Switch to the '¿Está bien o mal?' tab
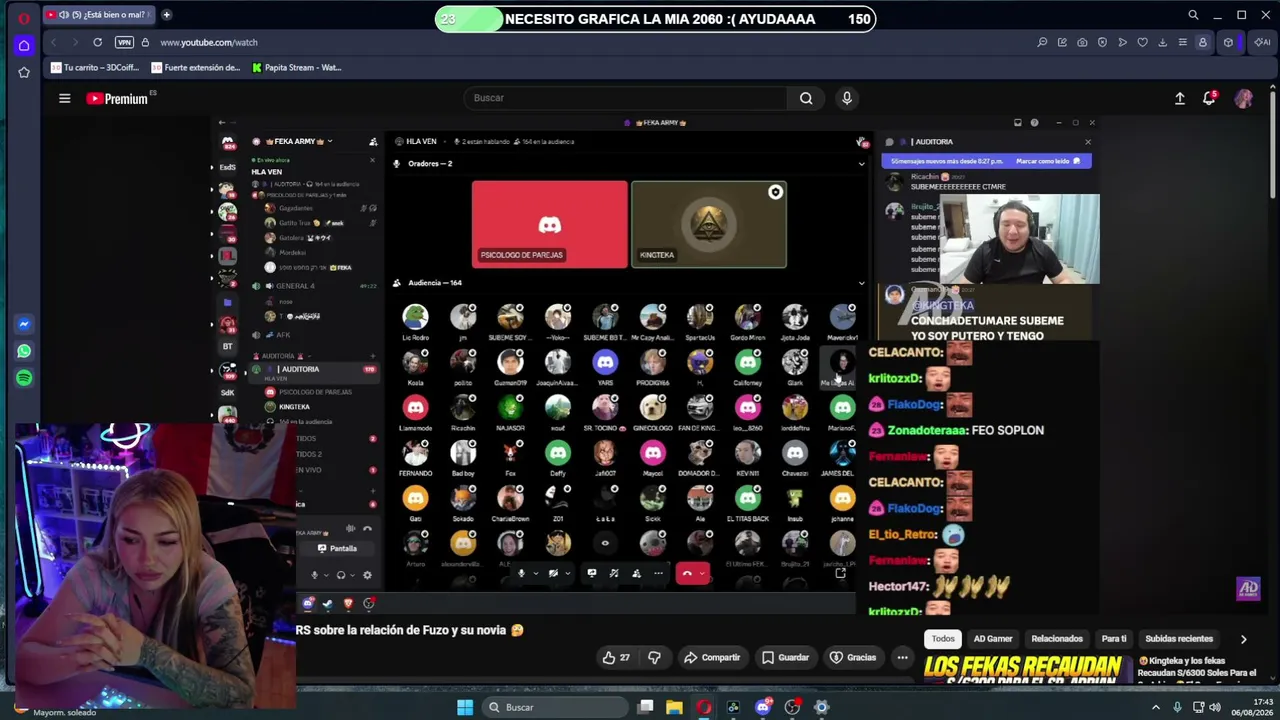Viewport: 1280px width, 720px height. pos(97,15)
